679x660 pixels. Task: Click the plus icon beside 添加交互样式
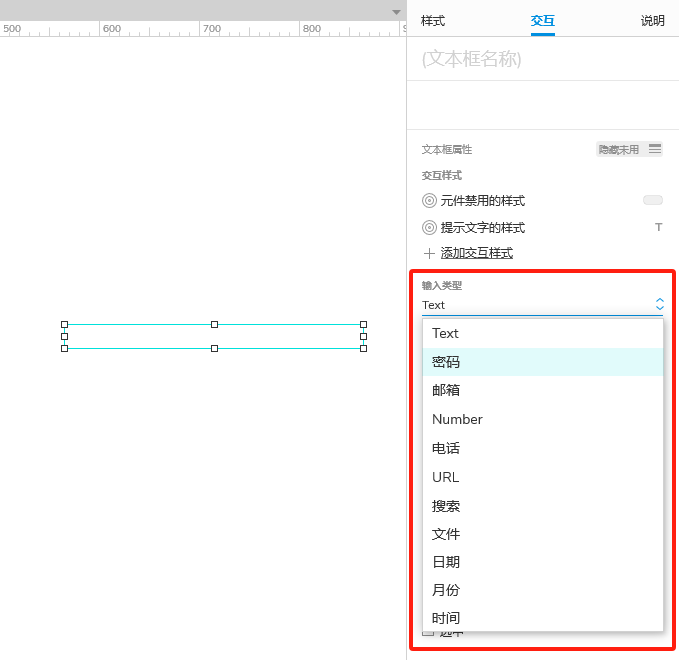(429, 253)
